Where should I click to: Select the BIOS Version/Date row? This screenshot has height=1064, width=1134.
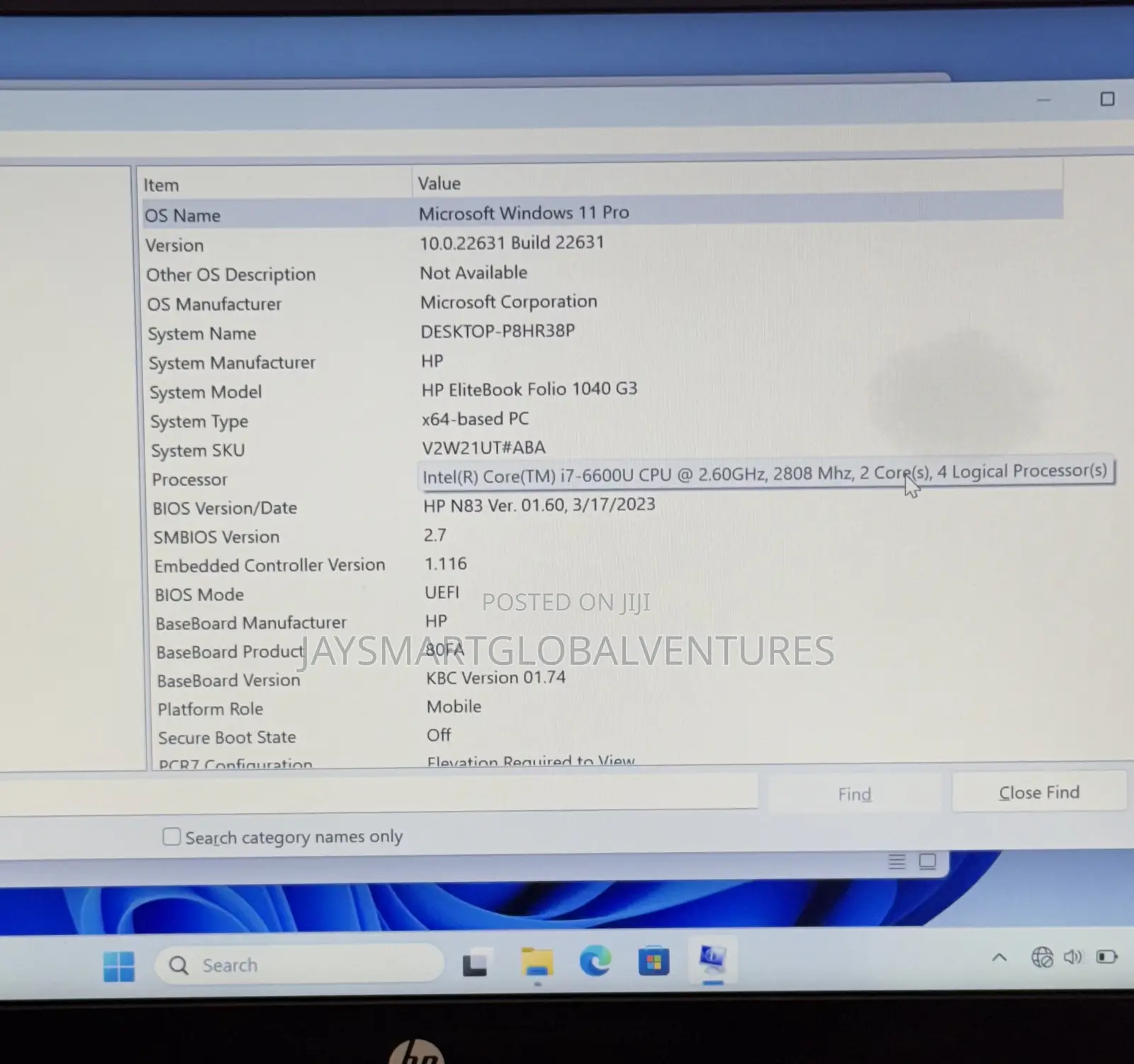point(606,506)
